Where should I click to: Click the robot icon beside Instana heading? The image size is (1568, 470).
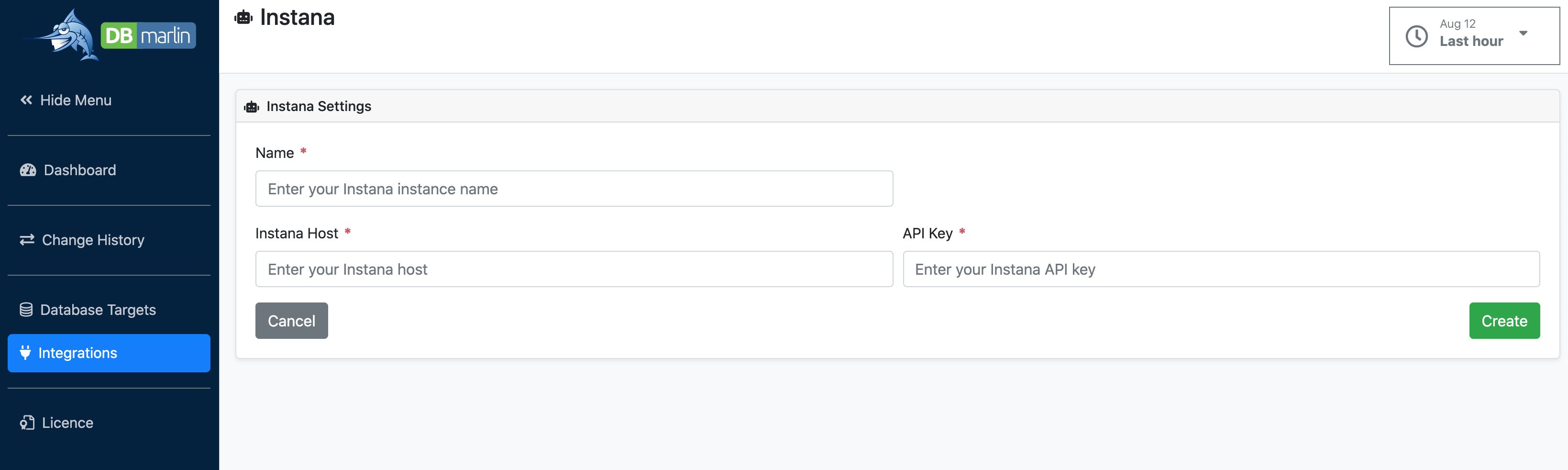[x=243, y=18]
